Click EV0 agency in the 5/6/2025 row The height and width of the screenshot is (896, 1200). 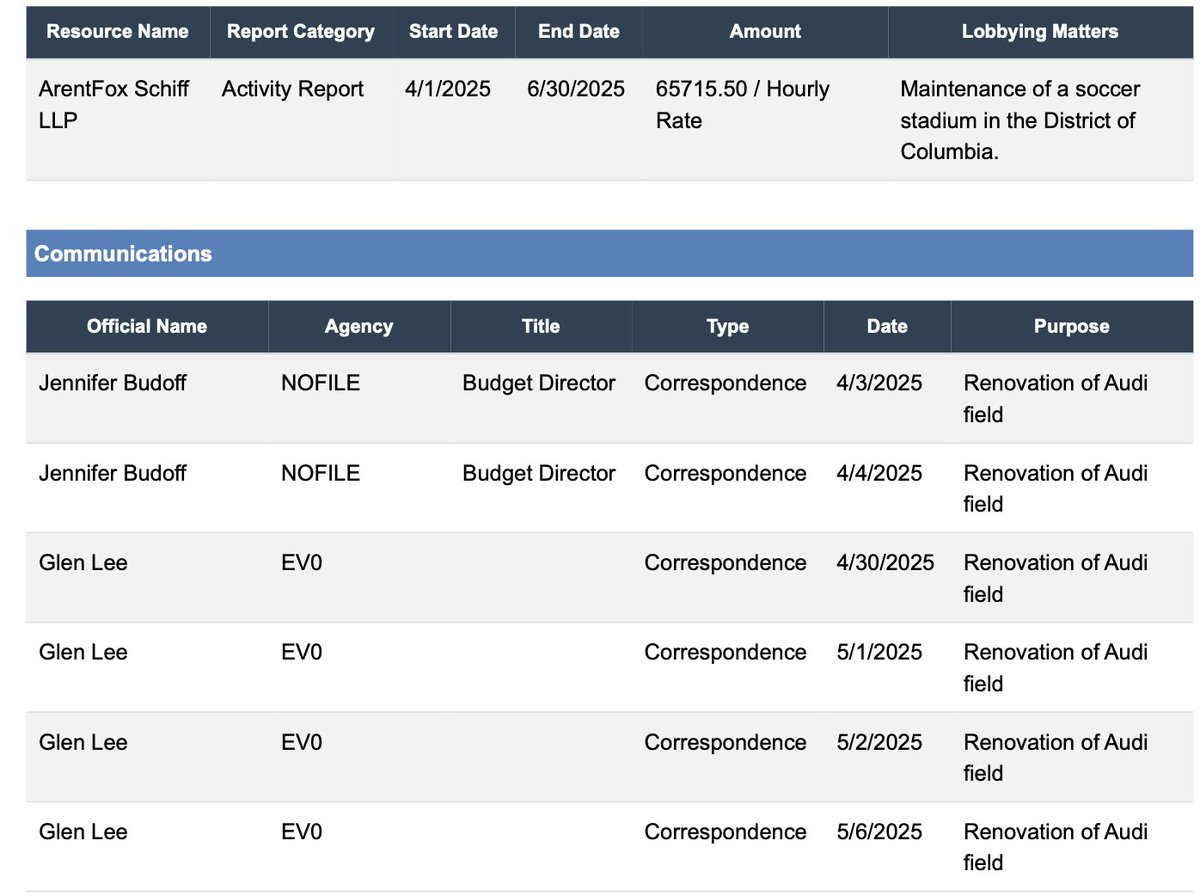(302, 832)
